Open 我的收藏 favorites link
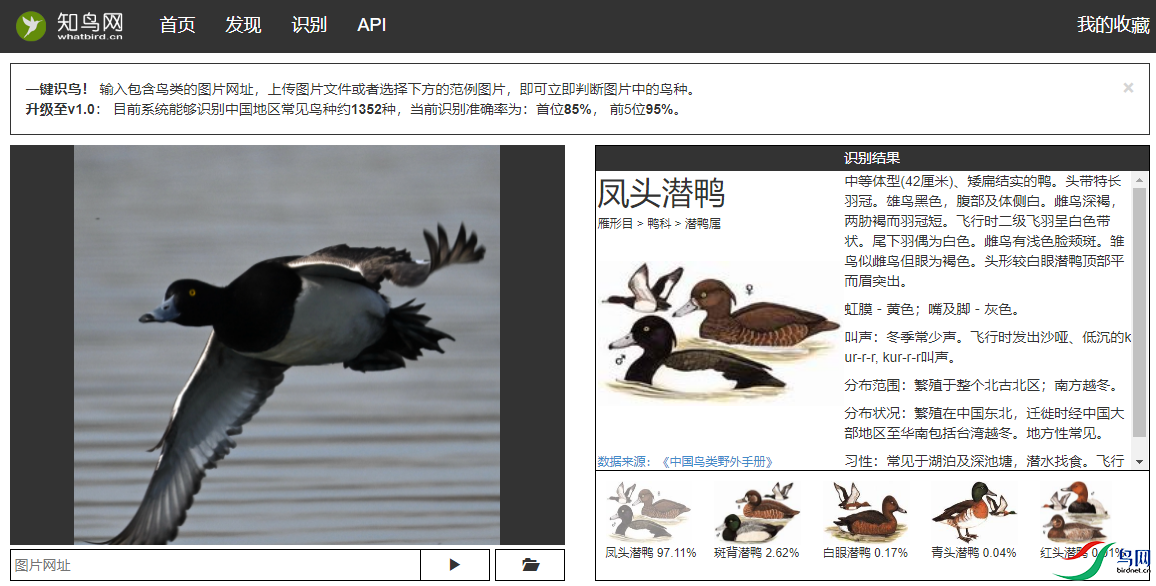This screenshot has width=1156, height=586. [x=1113, y=25]
